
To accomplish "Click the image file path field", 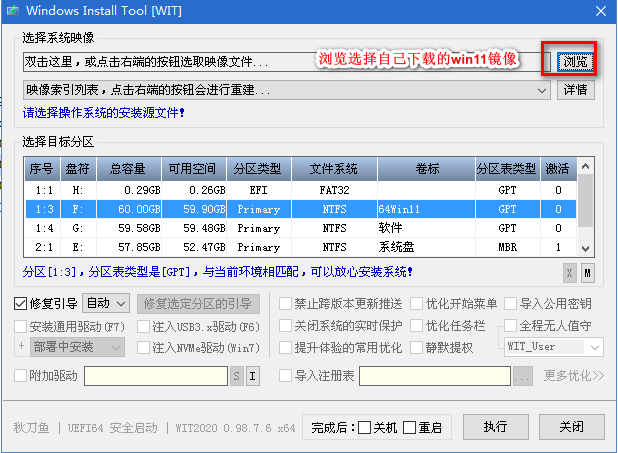I will click(287, 62).
